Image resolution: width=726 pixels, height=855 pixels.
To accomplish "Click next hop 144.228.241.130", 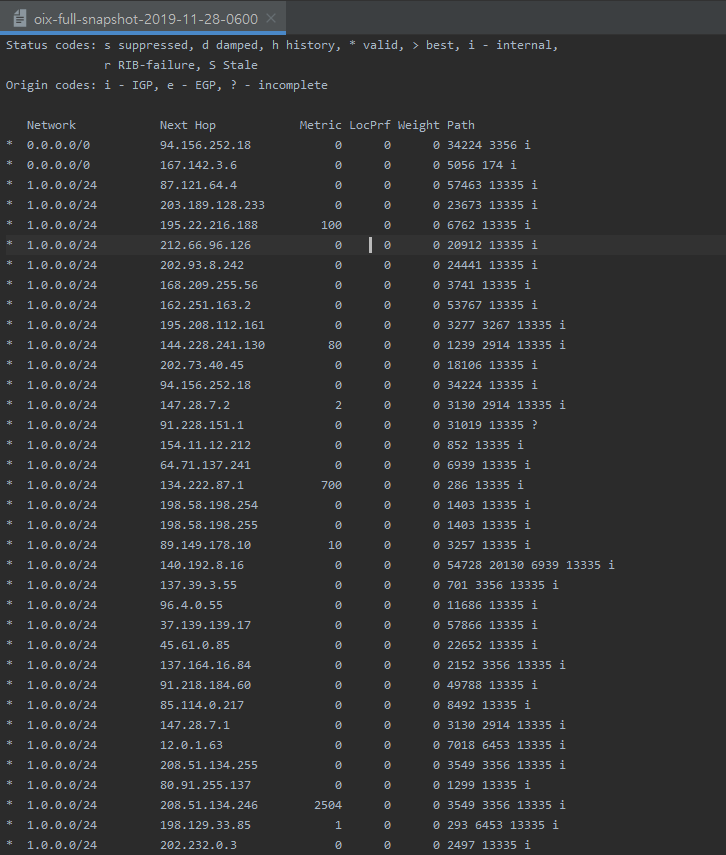I will point(212,345).
